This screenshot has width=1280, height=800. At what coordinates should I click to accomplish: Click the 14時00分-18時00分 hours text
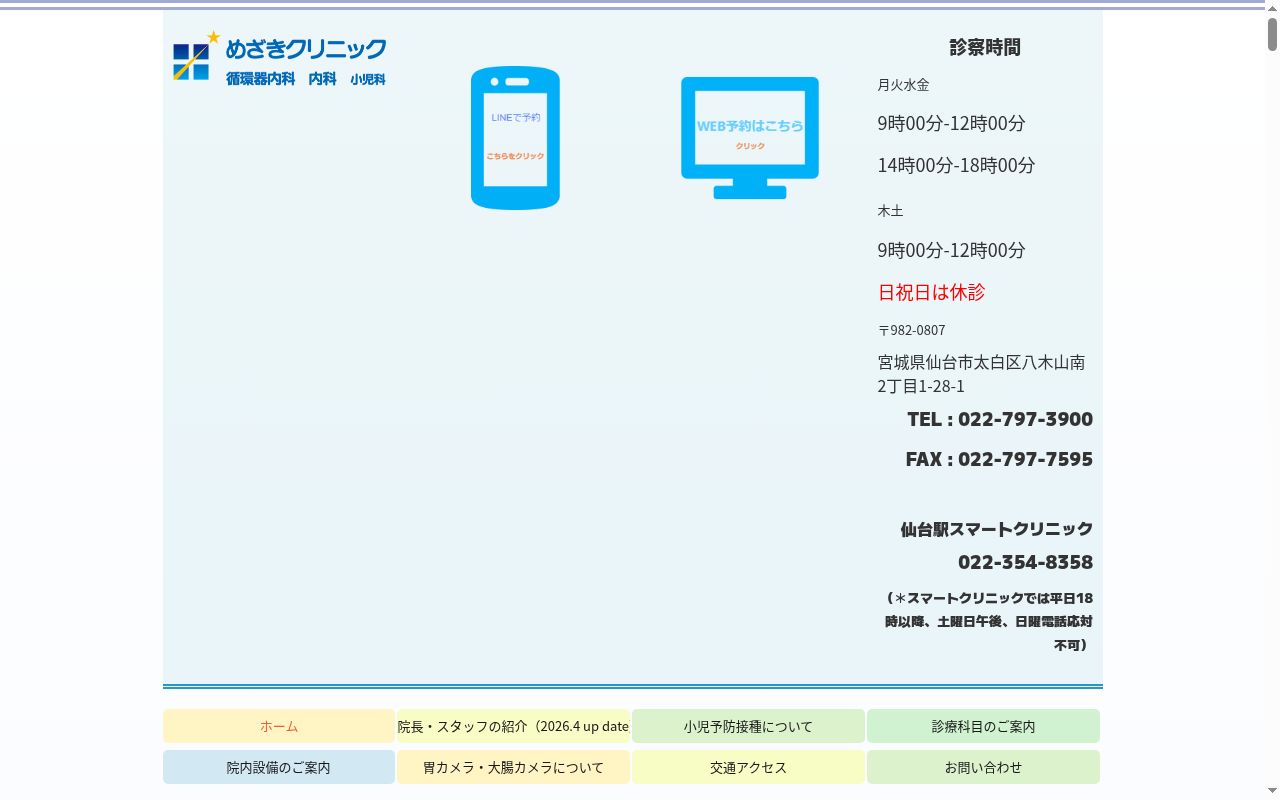(956, 165)
